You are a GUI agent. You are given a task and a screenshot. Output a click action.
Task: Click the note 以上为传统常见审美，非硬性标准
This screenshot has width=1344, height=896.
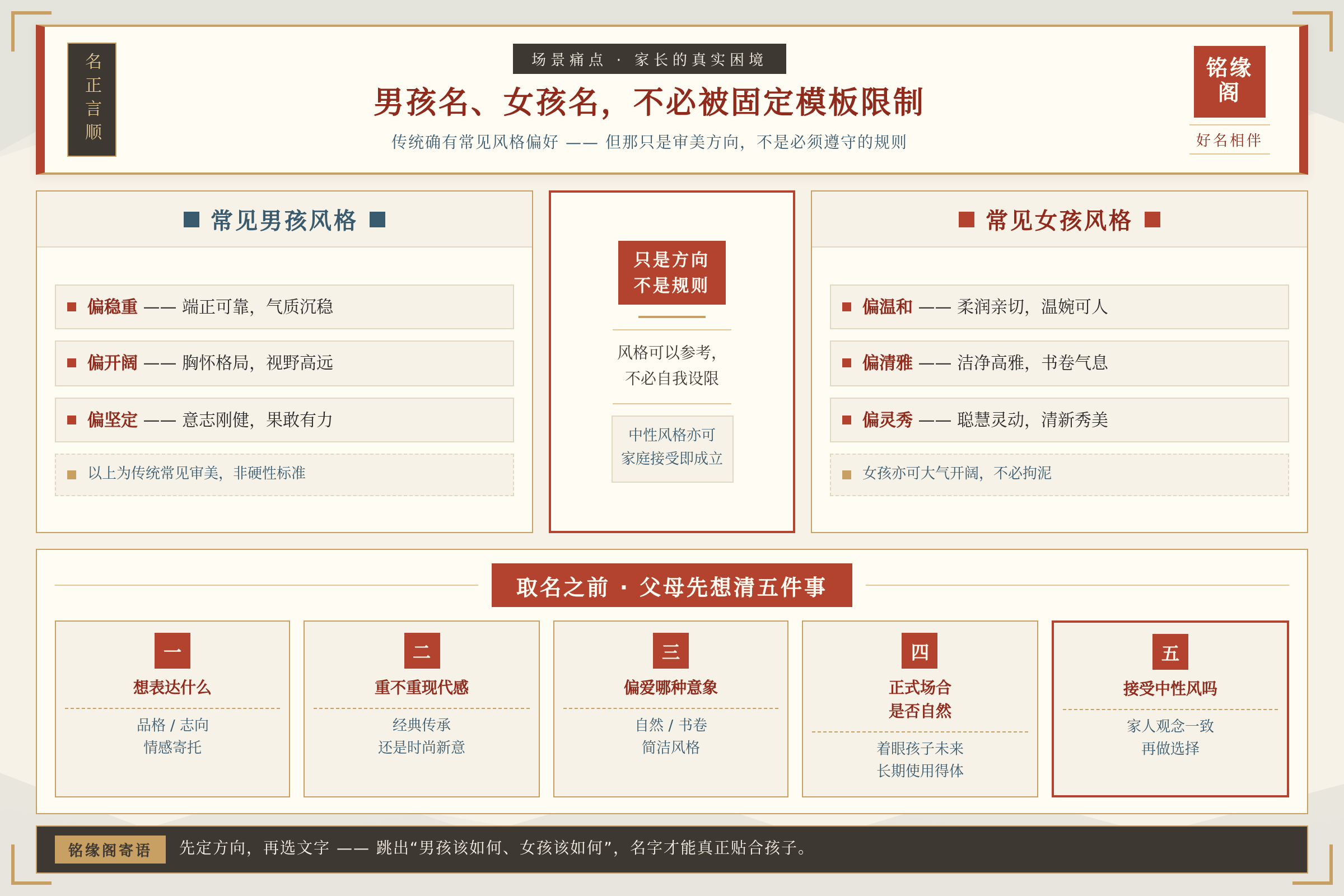284,474
